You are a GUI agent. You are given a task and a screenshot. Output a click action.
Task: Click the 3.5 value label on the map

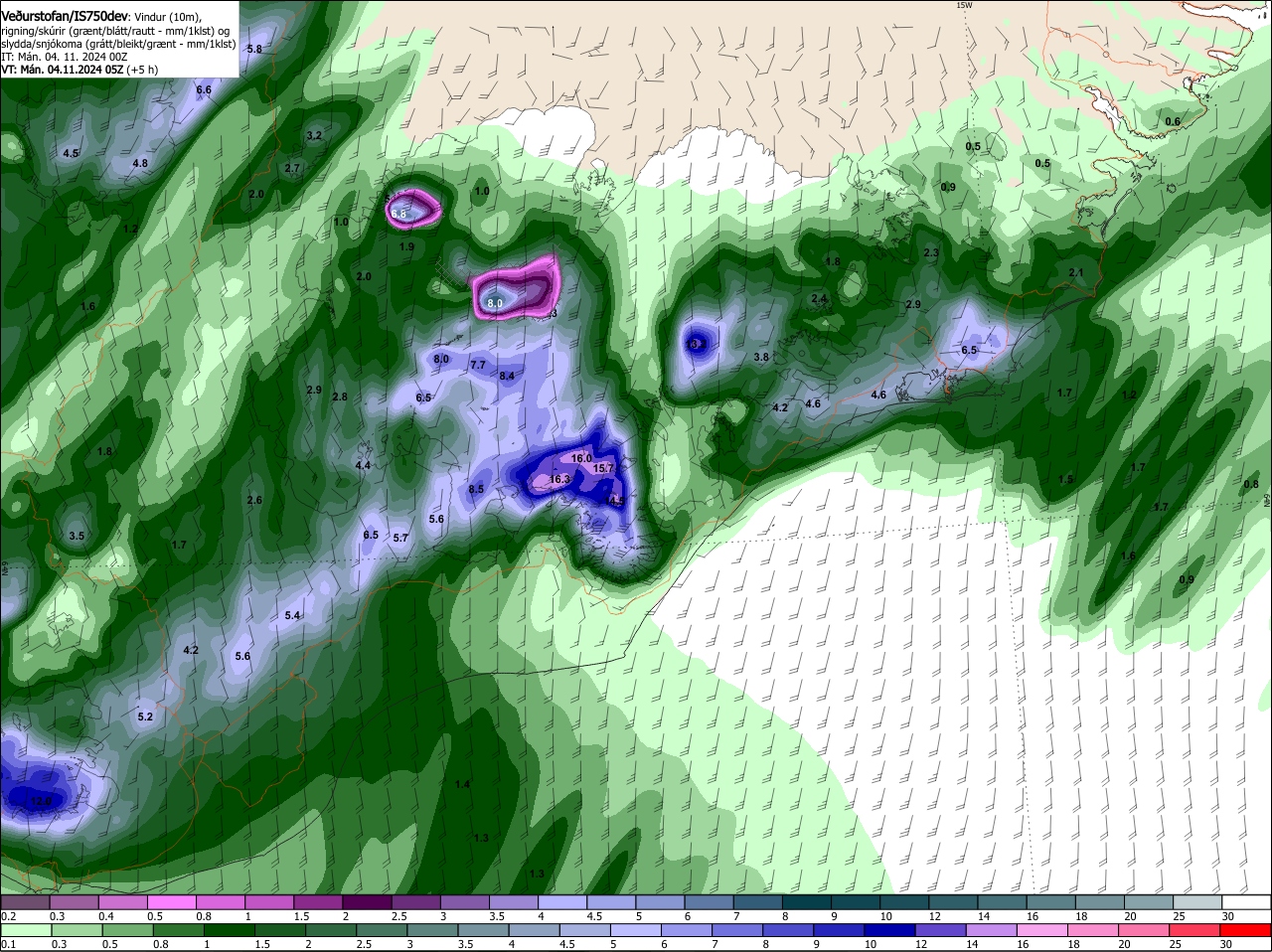pyautogui.click(x=77, y=536)
